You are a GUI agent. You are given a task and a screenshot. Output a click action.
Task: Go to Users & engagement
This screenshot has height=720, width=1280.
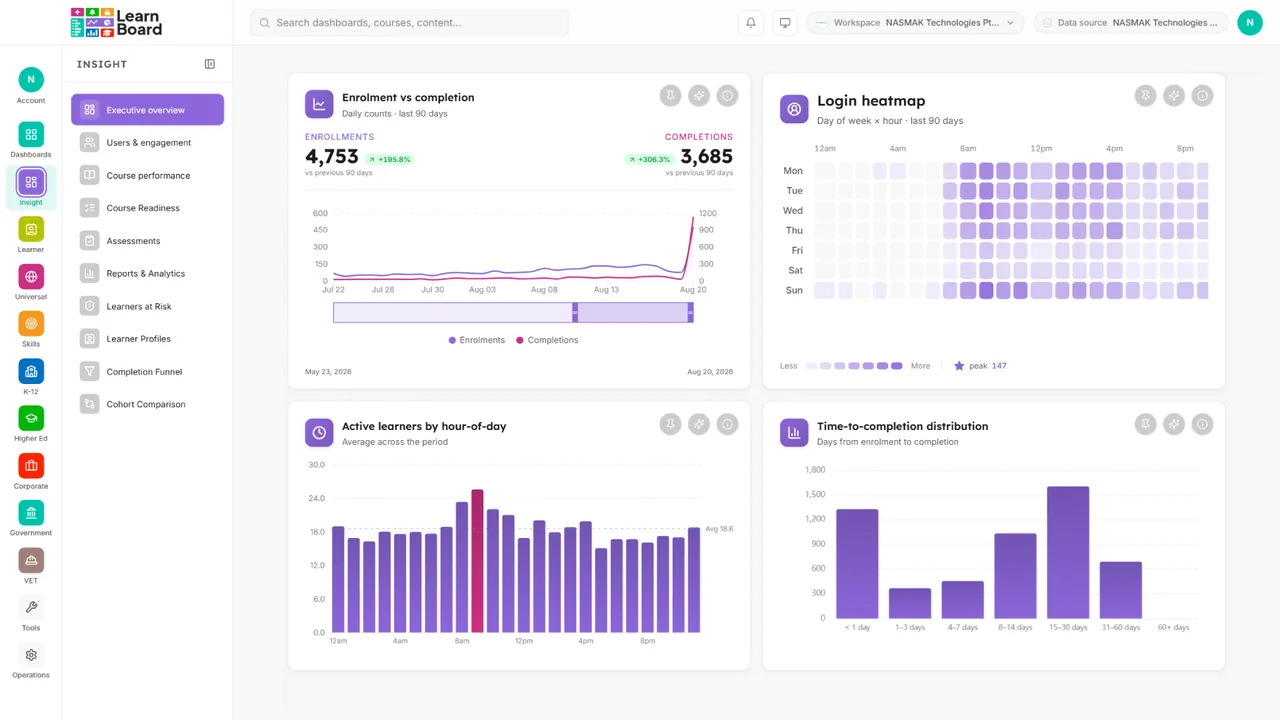(x=147, y=143)
